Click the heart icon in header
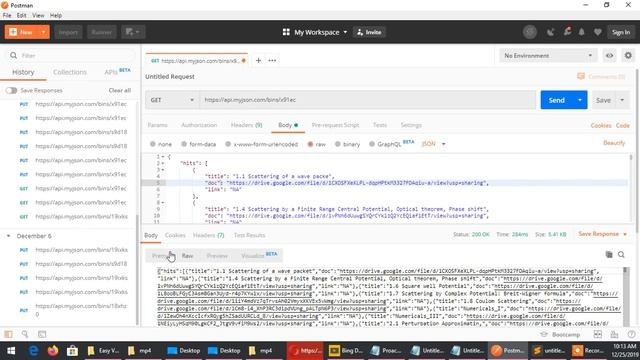Viewport: 640px width, 360px height. (598, 32)
